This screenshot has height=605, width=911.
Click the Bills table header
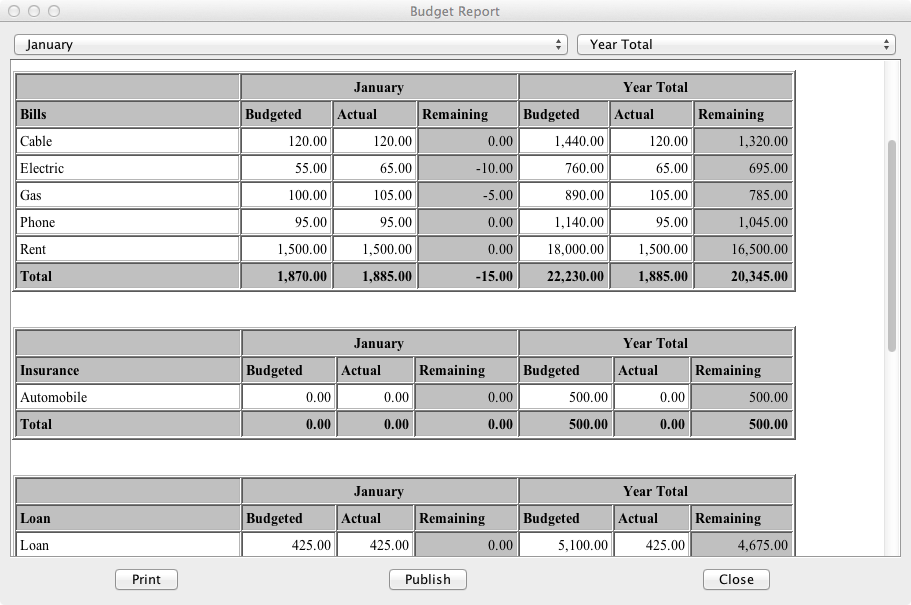click(128, 114)
